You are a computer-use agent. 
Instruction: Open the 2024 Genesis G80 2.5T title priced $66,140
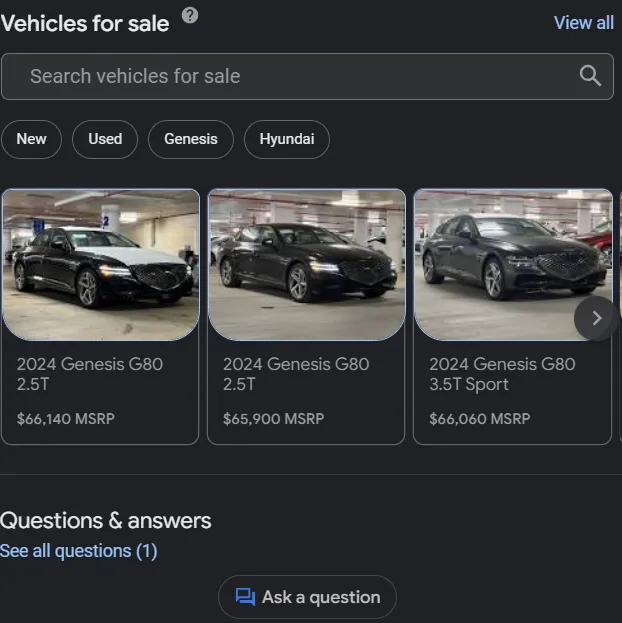[90, 374]
